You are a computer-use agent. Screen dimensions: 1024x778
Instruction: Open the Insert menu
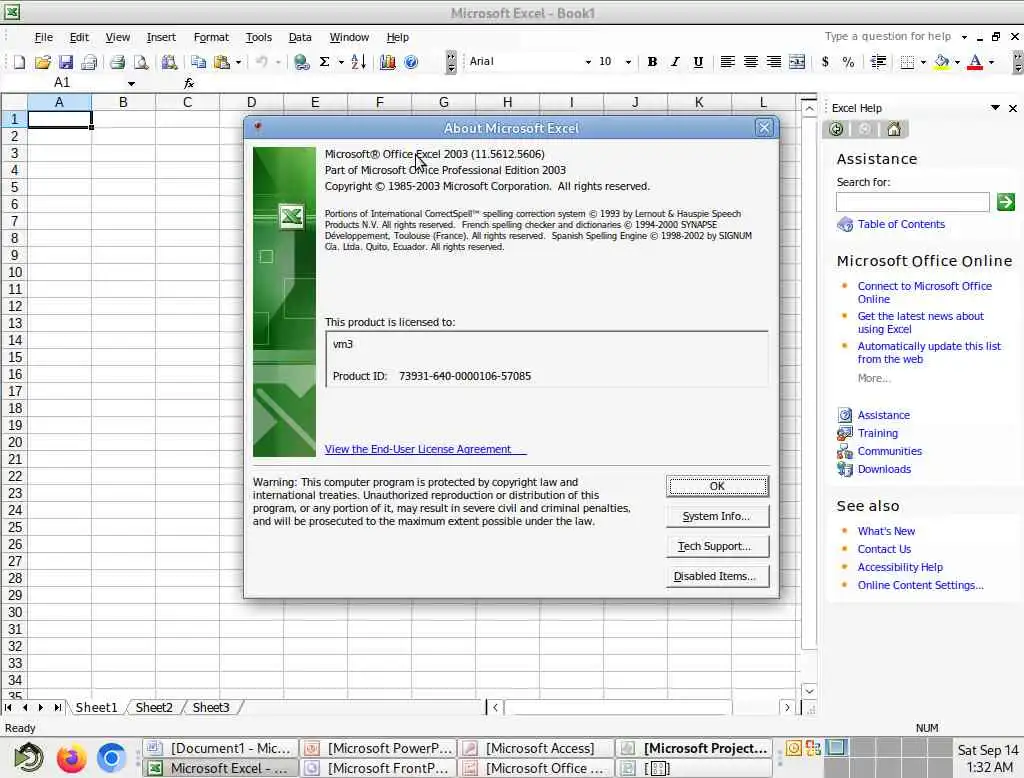point(161,37)
